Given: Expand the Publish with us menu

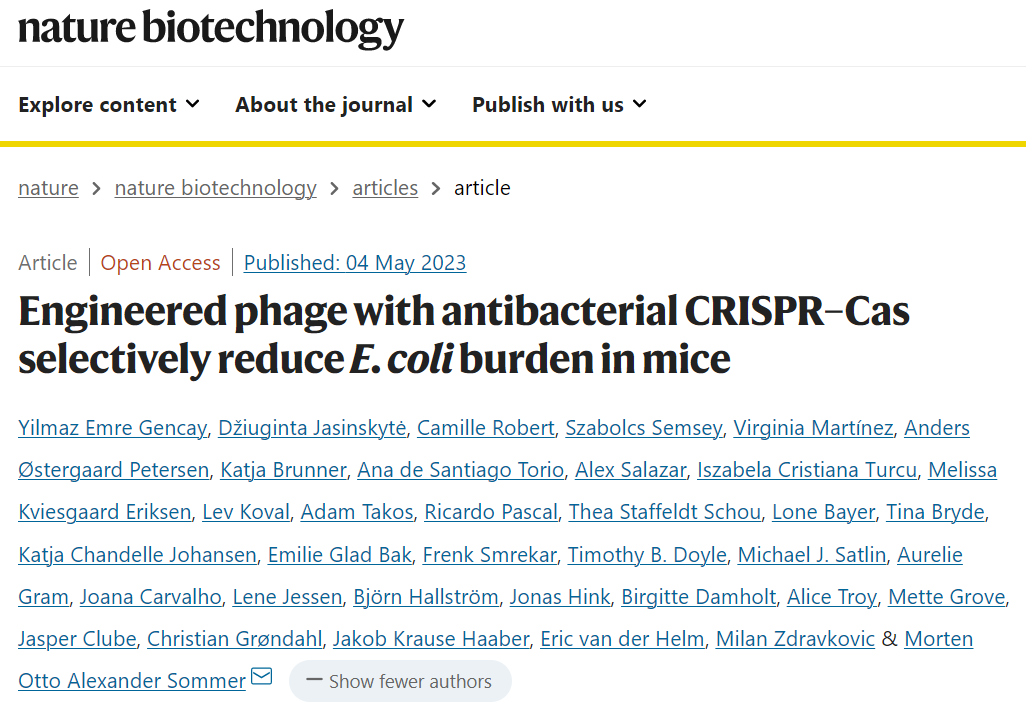Looking at the screenshot, I should (559, 105).
